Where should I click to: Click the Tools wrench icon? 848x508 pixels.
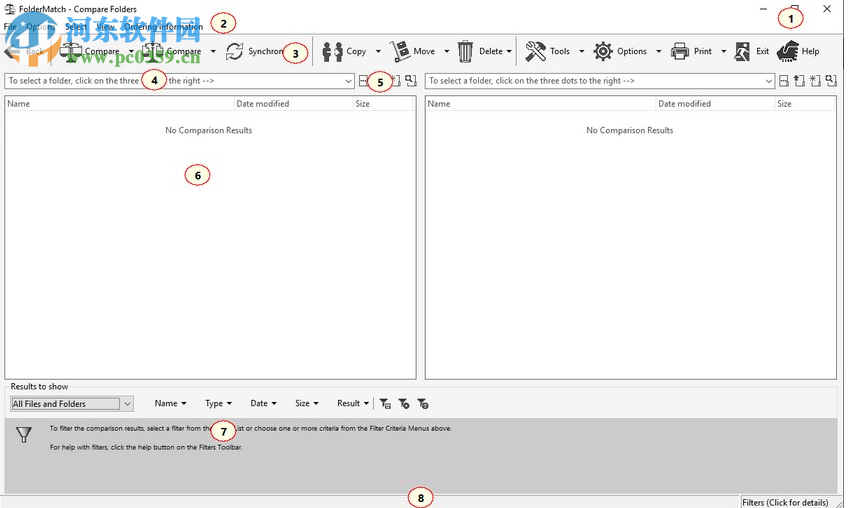click(x=535, y=51)
